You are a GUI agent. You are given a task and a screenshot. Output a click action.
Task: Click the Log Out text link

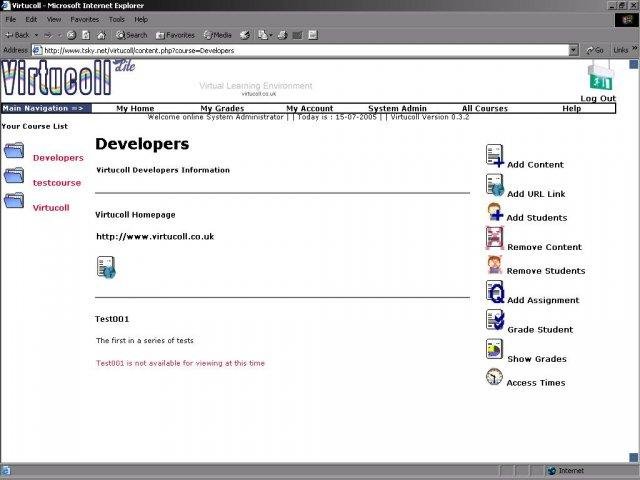(x=598, y=98)
